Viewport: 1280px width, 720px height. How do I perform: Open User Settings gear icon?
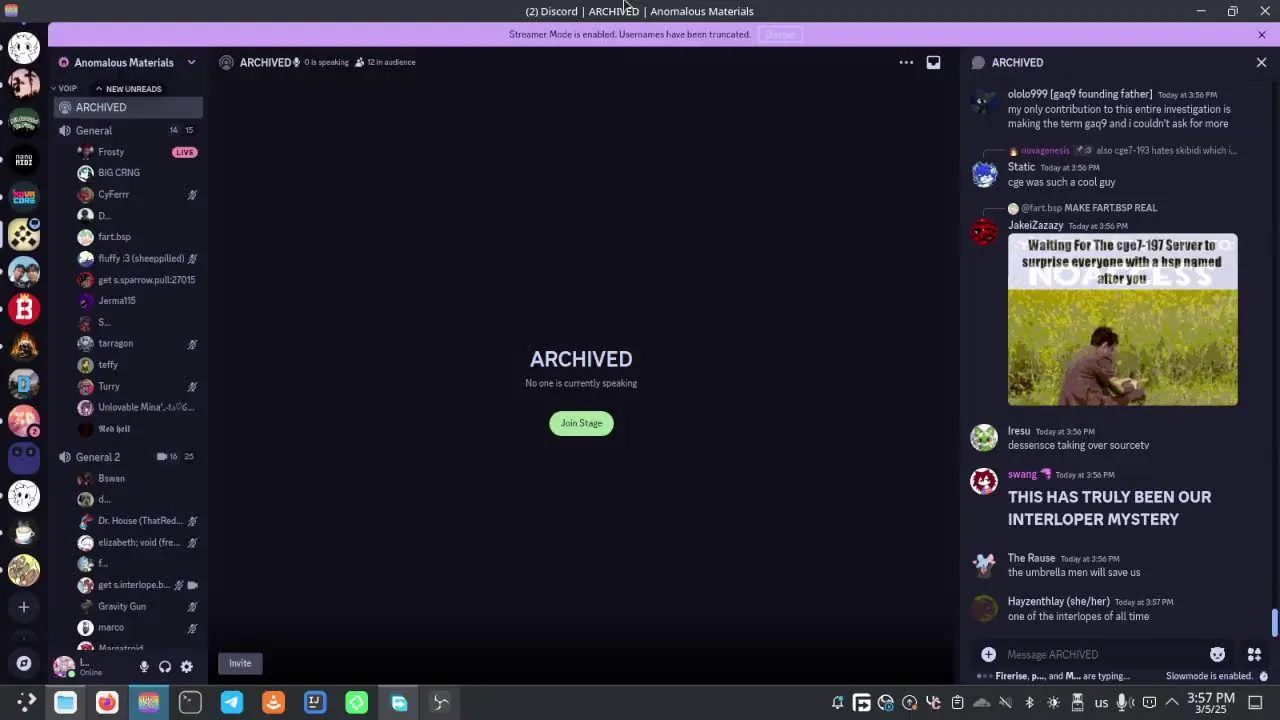coord(186,666)
